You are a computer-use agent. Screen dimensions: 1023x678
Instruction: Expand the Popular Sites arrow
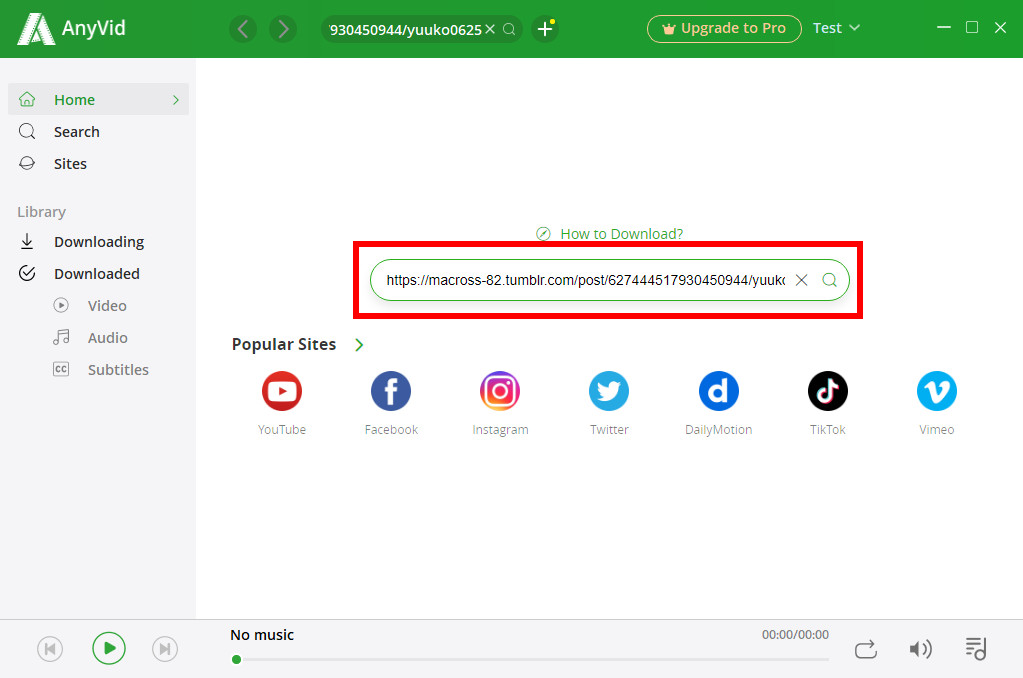coord(359,345)
